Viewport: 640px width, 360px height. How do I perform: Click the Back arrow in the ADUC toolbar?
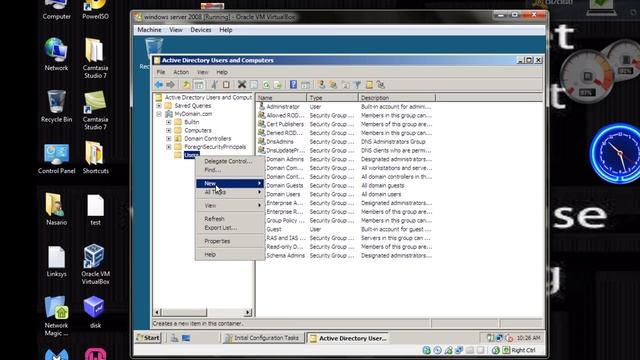tap(159, 84)
